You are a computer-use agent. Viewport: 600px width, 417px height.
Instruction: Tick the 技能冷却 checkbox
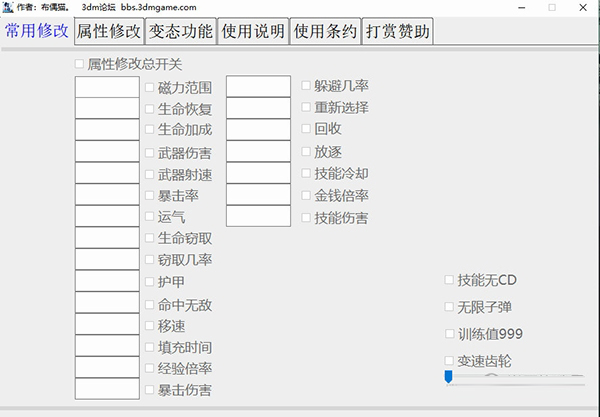306,173
